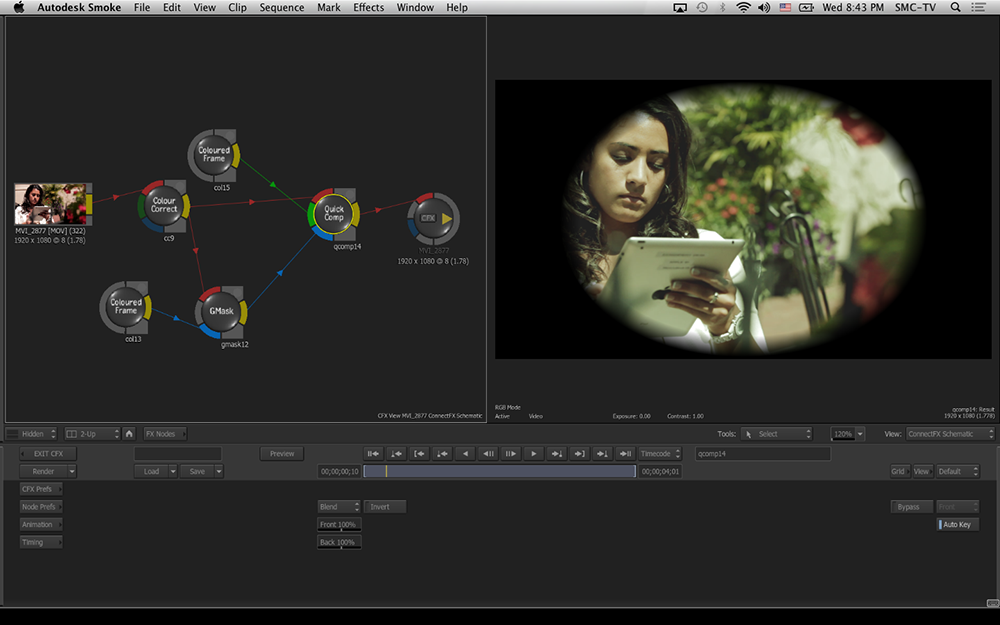
Task: Select the Coloured Frame node col13
Action: (126, 307)
